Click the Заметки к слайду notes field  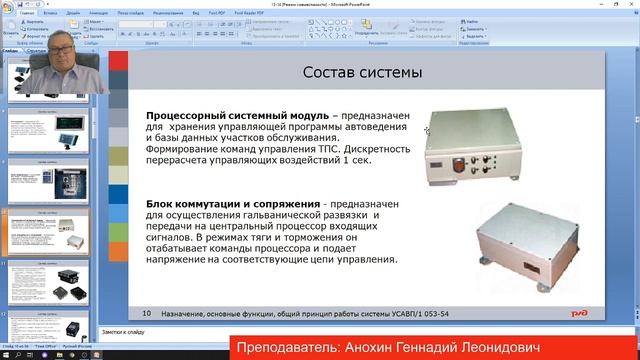tap(366, 333)
